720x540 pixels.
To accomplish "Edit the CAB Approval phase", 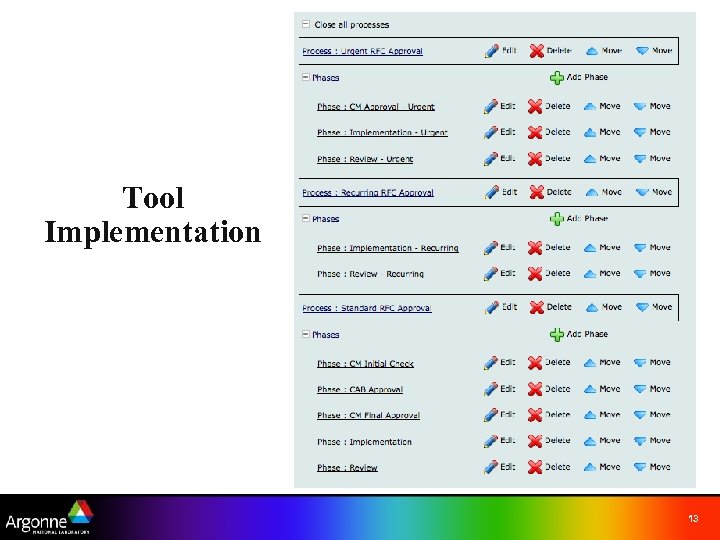I will pyautogui.click(x=499, y=389).
